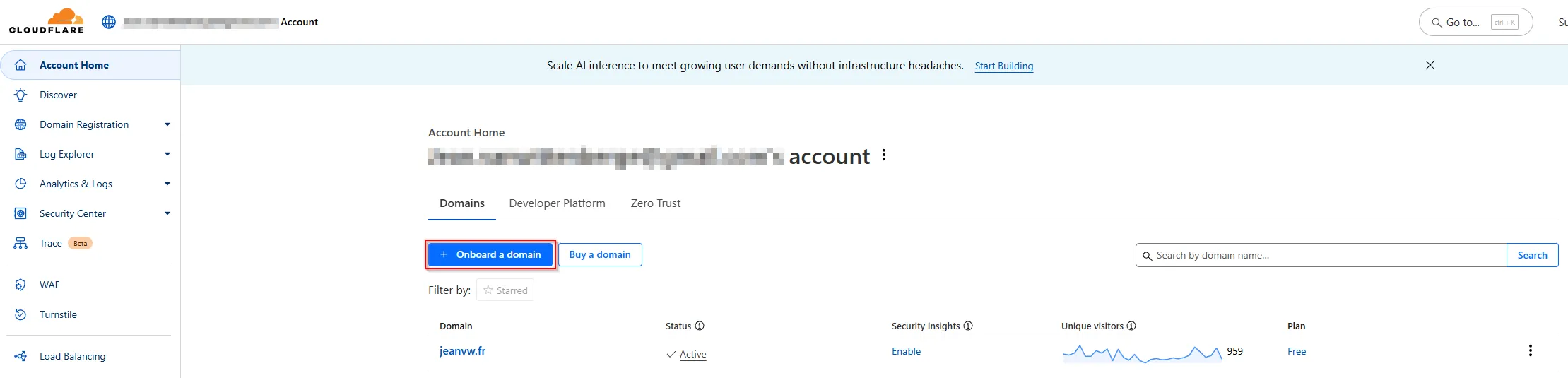Click the Turnstile icon in sidebar
Image resolution: width=1568 pixels, height=378 pixels.
click(20, 314)
